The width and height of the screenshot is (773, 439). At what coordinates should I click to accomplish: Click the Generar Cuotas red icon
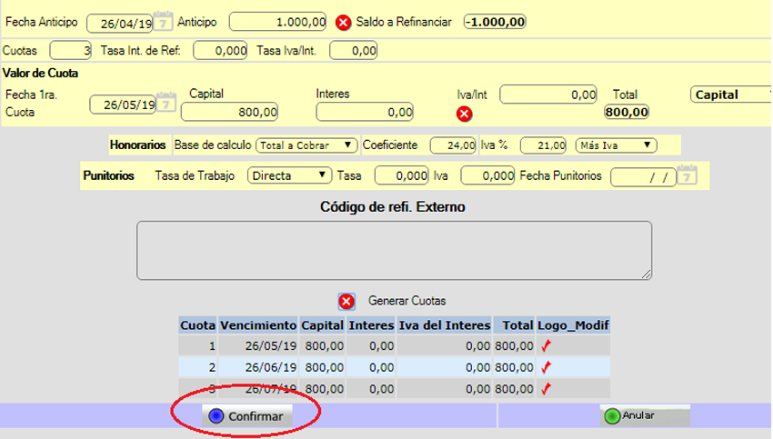click(x=346, y=301)
